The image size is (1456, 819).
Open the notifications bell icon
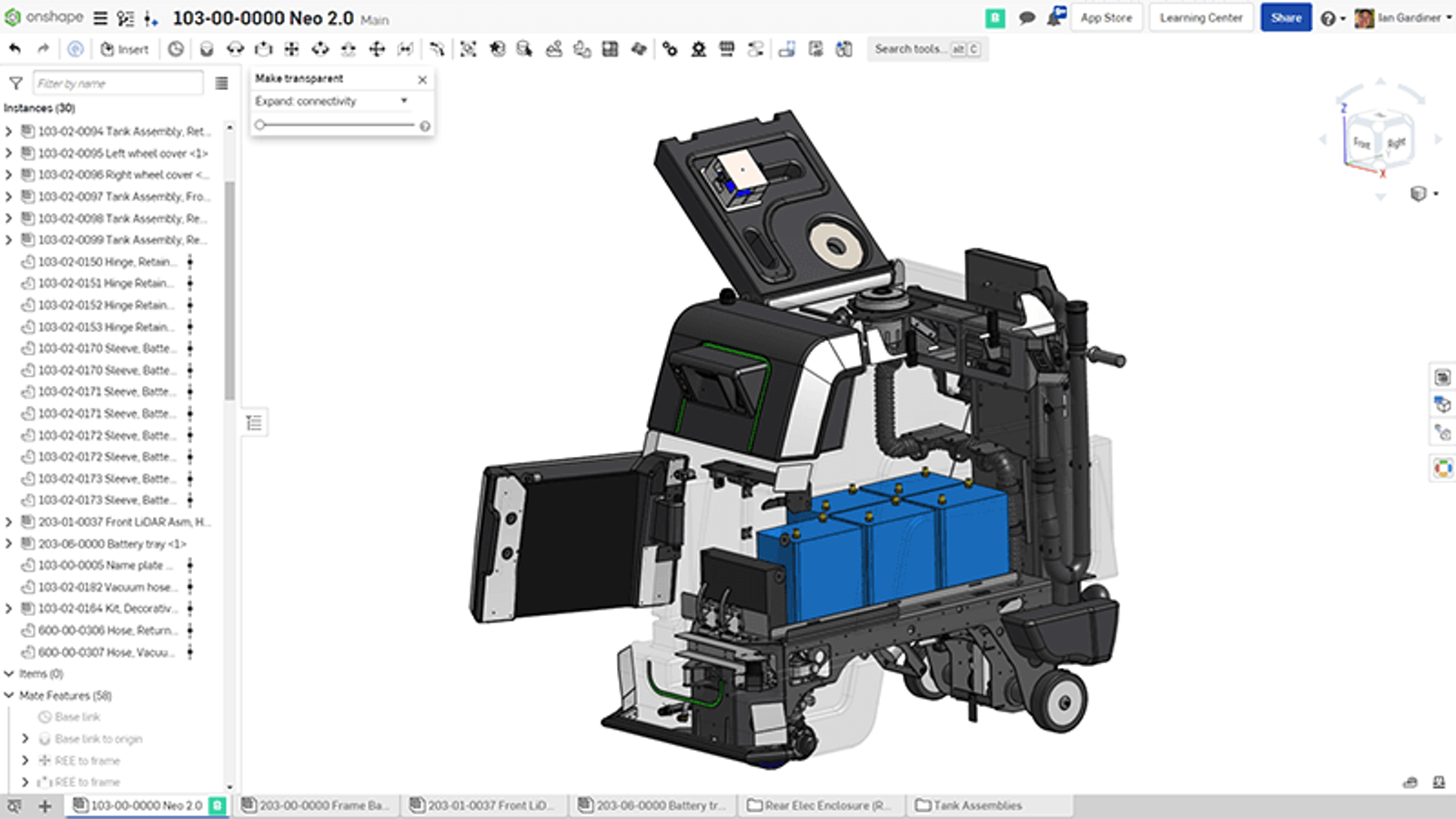(1057, 16)
